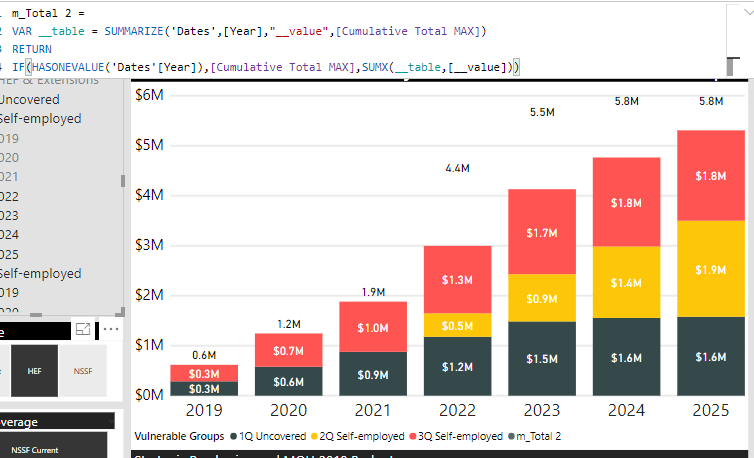
Task: Click the 5.5M total label above 2023
Action: click(x=542, y=112)
